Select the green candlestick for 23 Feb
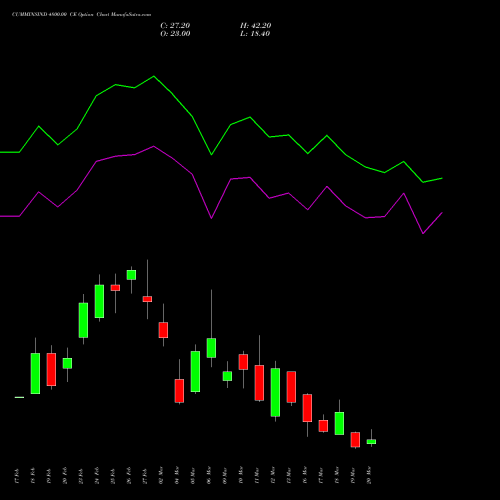Screen dimensions: 500x500 pyautogui.click(x=83, y=320)
